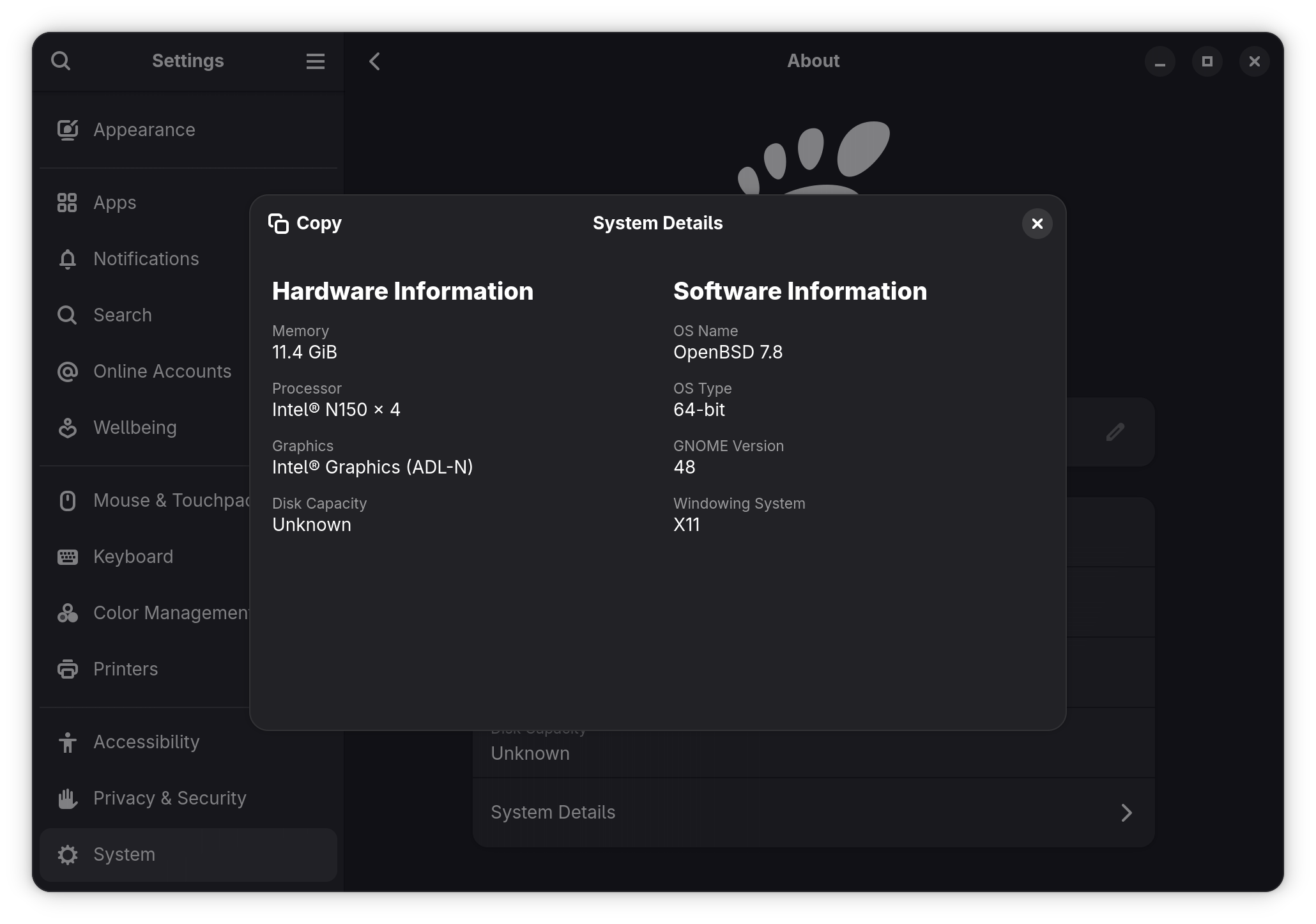Open the Settings hamburger menu

click(315, 61)
